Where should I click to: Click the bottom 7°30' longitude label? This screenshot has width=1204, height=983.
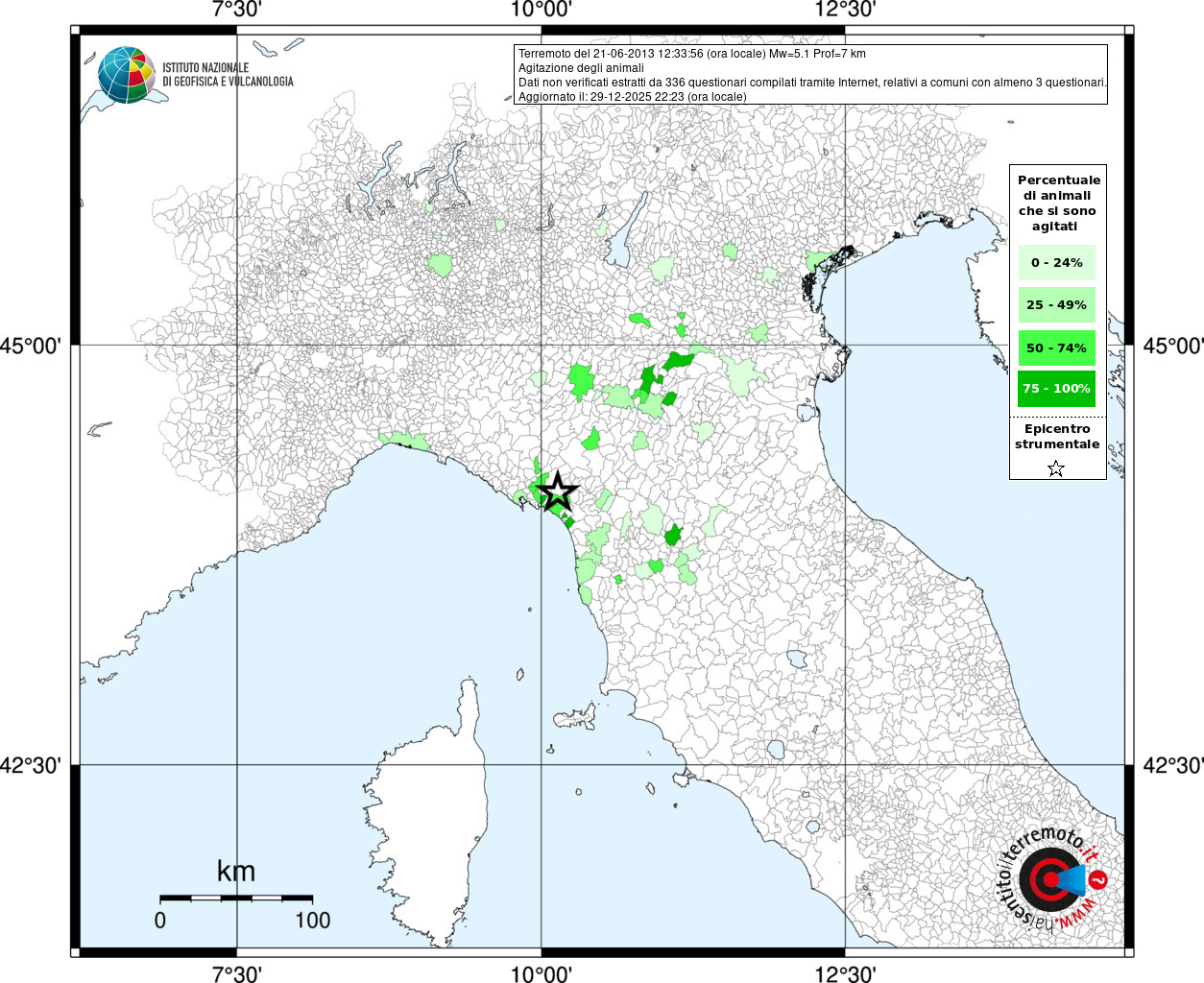(237, 973)
